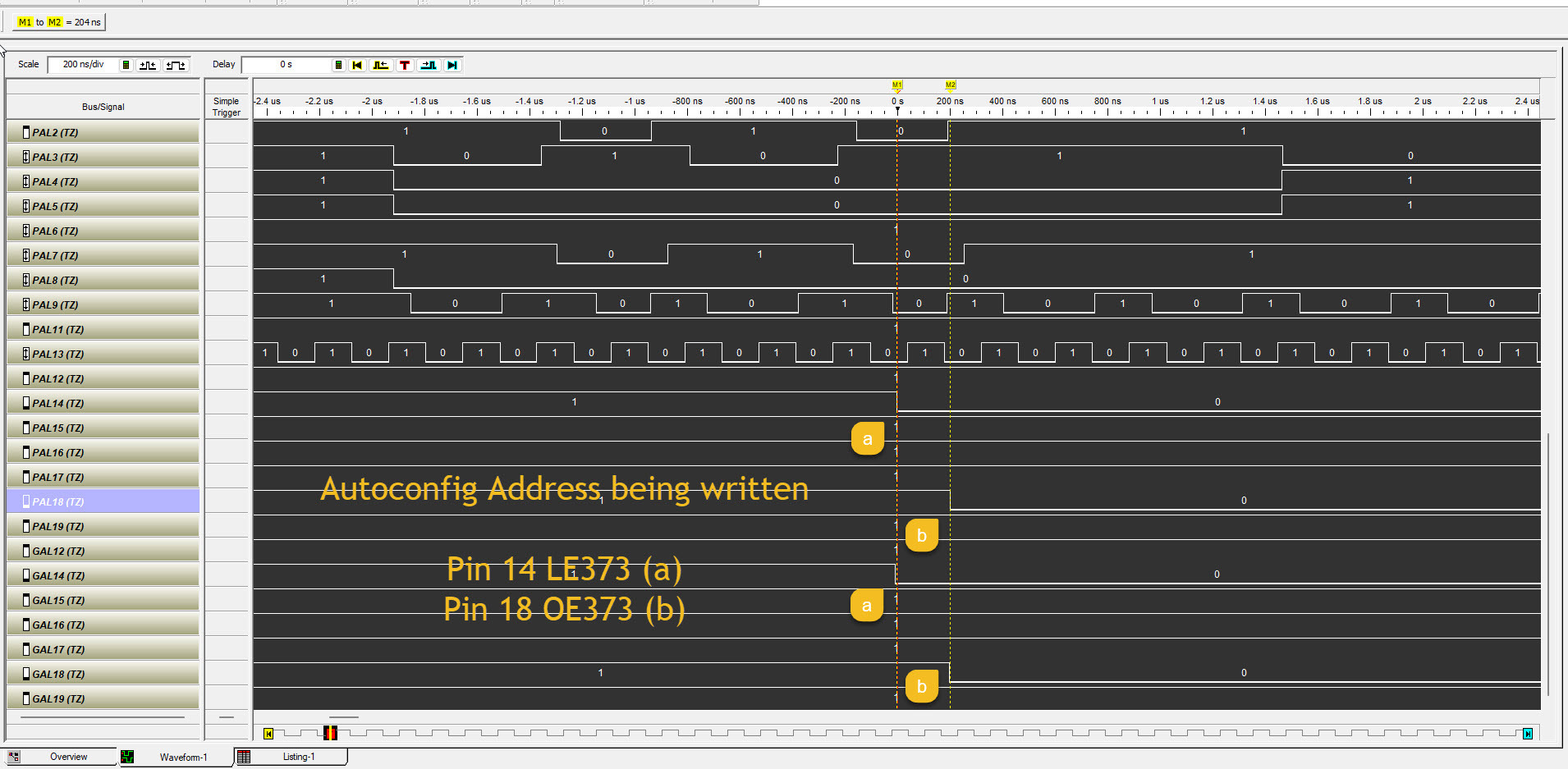Click the Simple Trigger column header
Viewport: 1568px width, 769px height.
pos(227,107)
